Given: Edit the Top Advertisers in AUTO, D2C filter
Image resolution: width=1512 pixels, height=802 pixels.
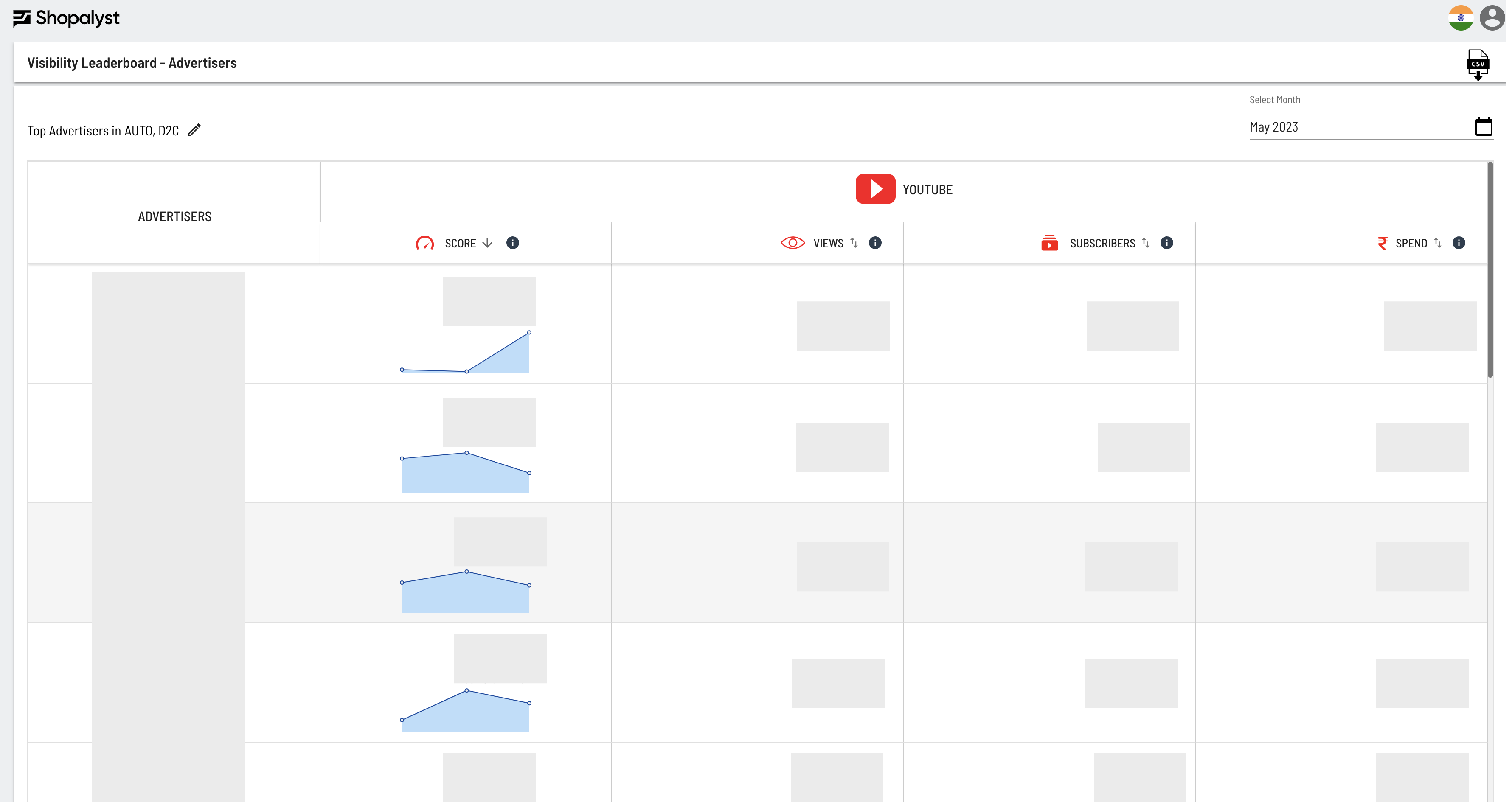Looking at the screenshot, I should (x=194, y=130).
